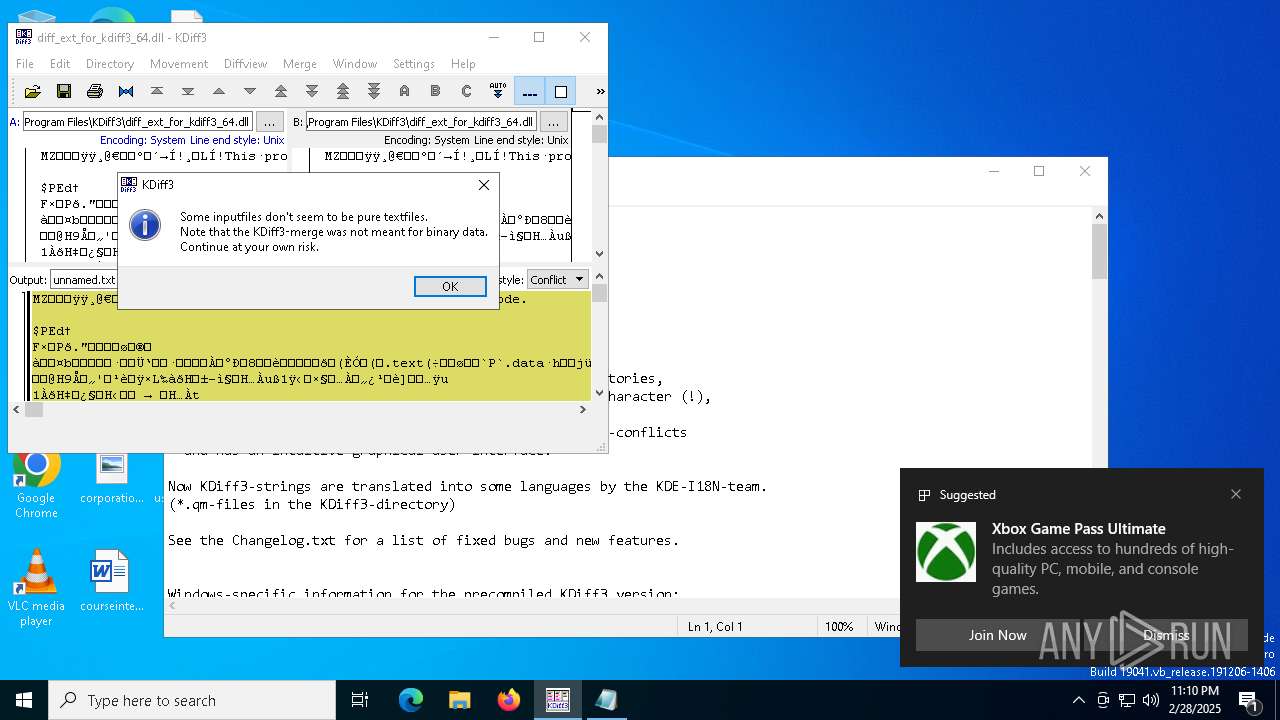1280x720 pixels.
Task: Go to previous unsolved conflict icon
Action: 343,91
